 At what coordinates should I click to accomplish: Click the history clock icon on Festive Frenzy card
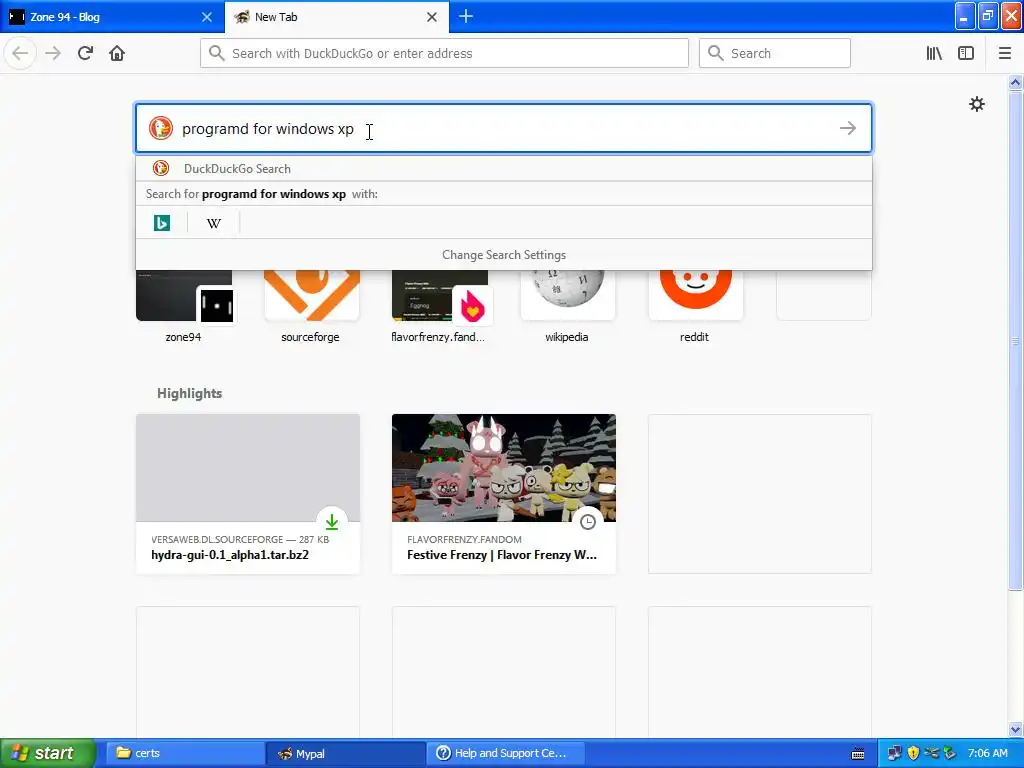[x=588, y=522]
